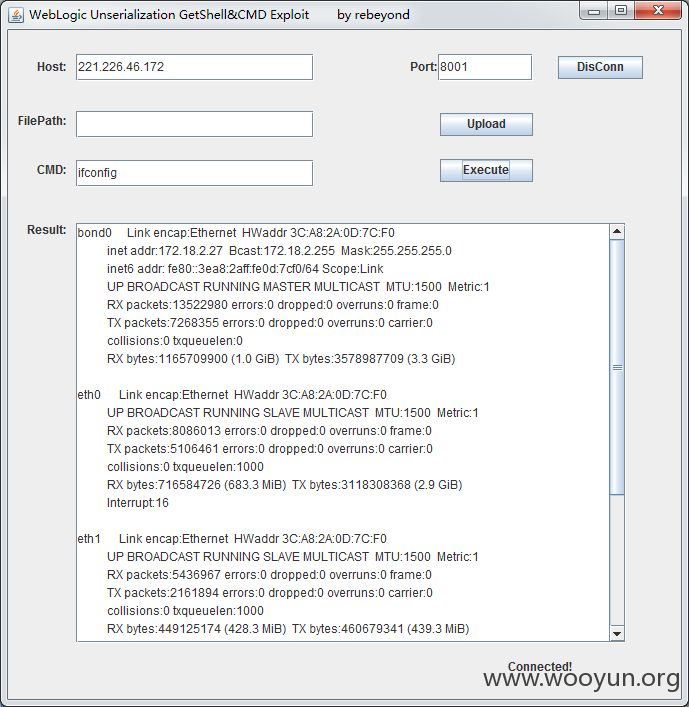Click the 'Host:' label

[51, 67]
